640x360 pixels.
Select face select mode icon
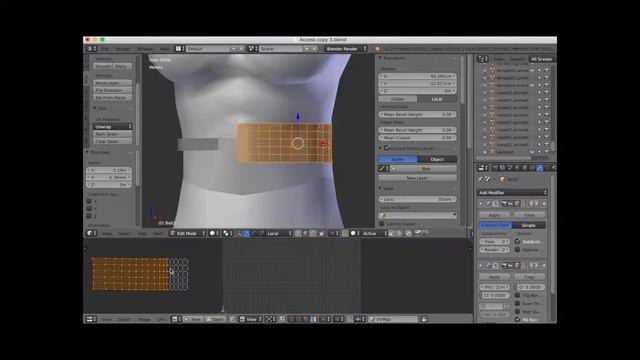point(313,233)
